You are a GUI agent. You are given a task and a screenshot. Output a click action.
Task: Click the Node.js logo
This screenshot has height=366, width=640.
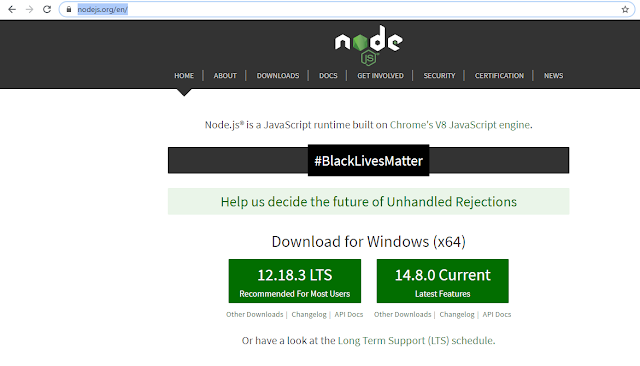(x=369, y=45)
